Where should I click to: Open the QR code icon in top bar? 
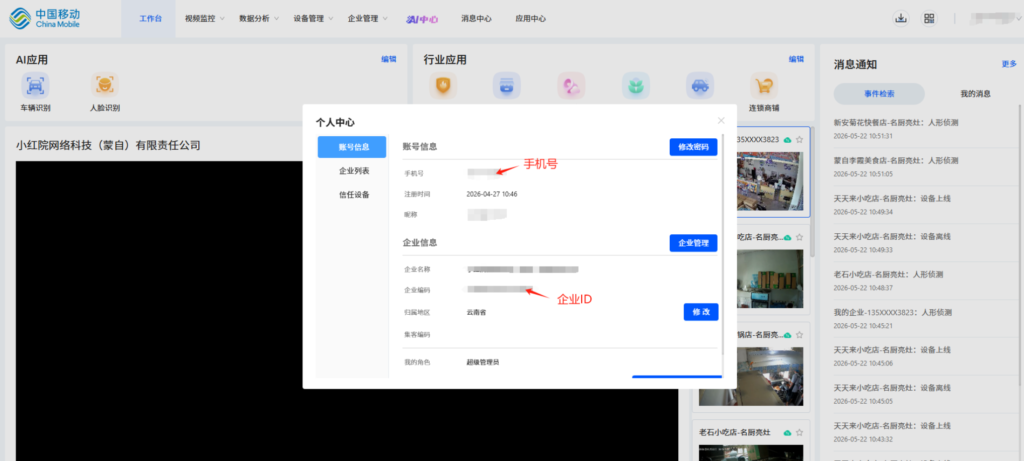pos(929,18)
